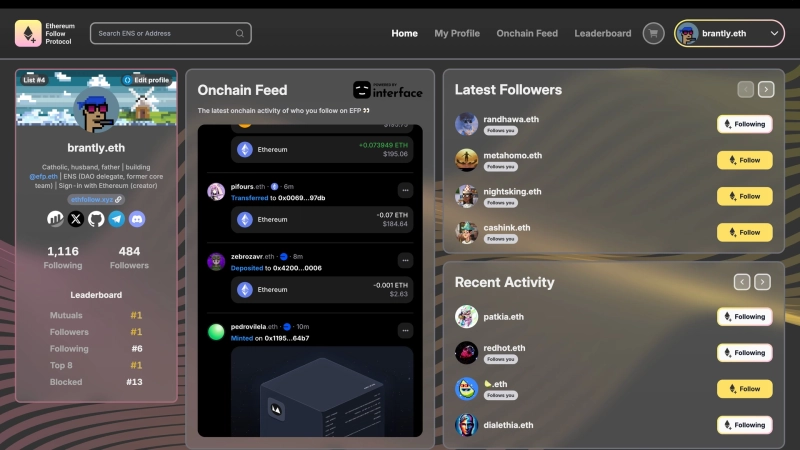800x450 pixels.
Task: Open the options menu on pifours.eth post
Action: pos(404,190)
